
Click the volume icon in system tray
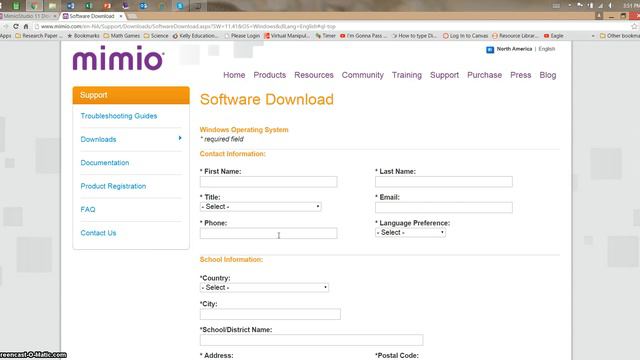(x=610, y=6)
